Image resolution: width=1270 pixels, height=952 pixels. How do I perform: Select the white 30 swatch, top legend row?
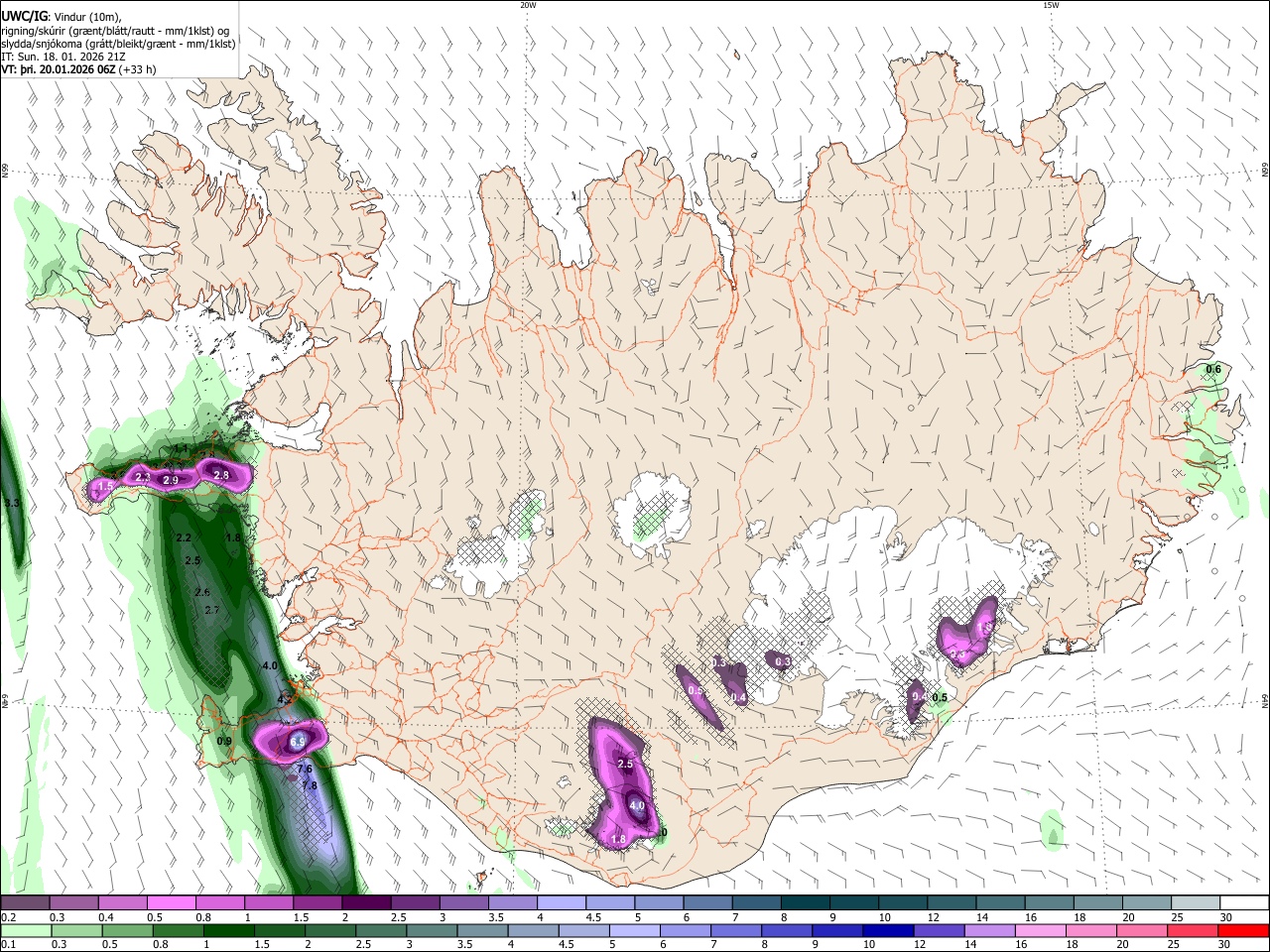pyautogui.click(x=1245, y=903)
